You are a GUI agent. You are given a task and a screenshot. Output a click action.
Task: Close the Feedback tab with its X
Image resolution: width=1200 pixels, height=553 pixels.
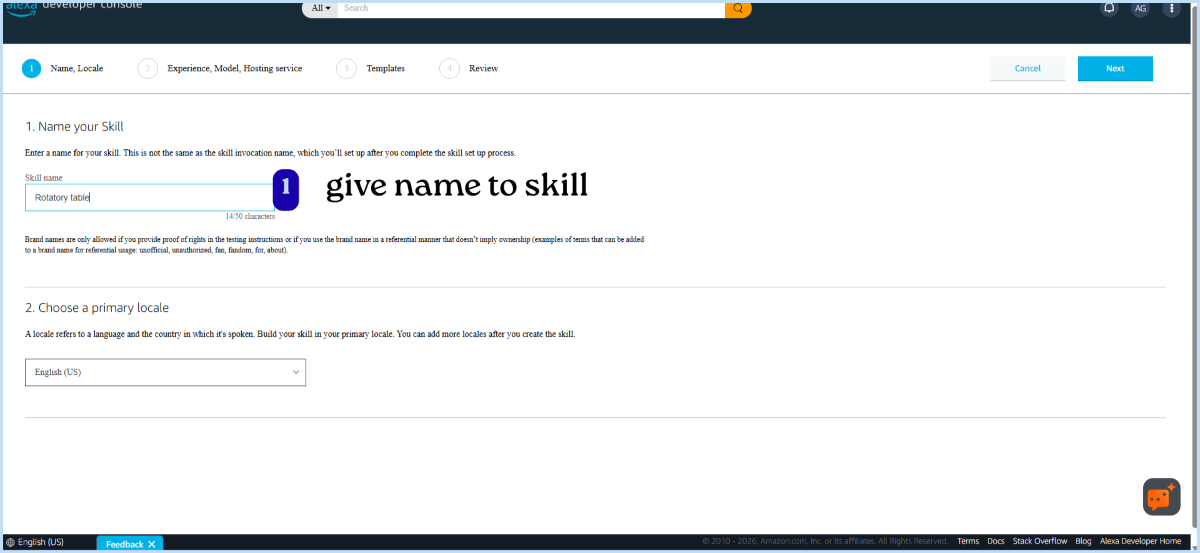(151, 544)
